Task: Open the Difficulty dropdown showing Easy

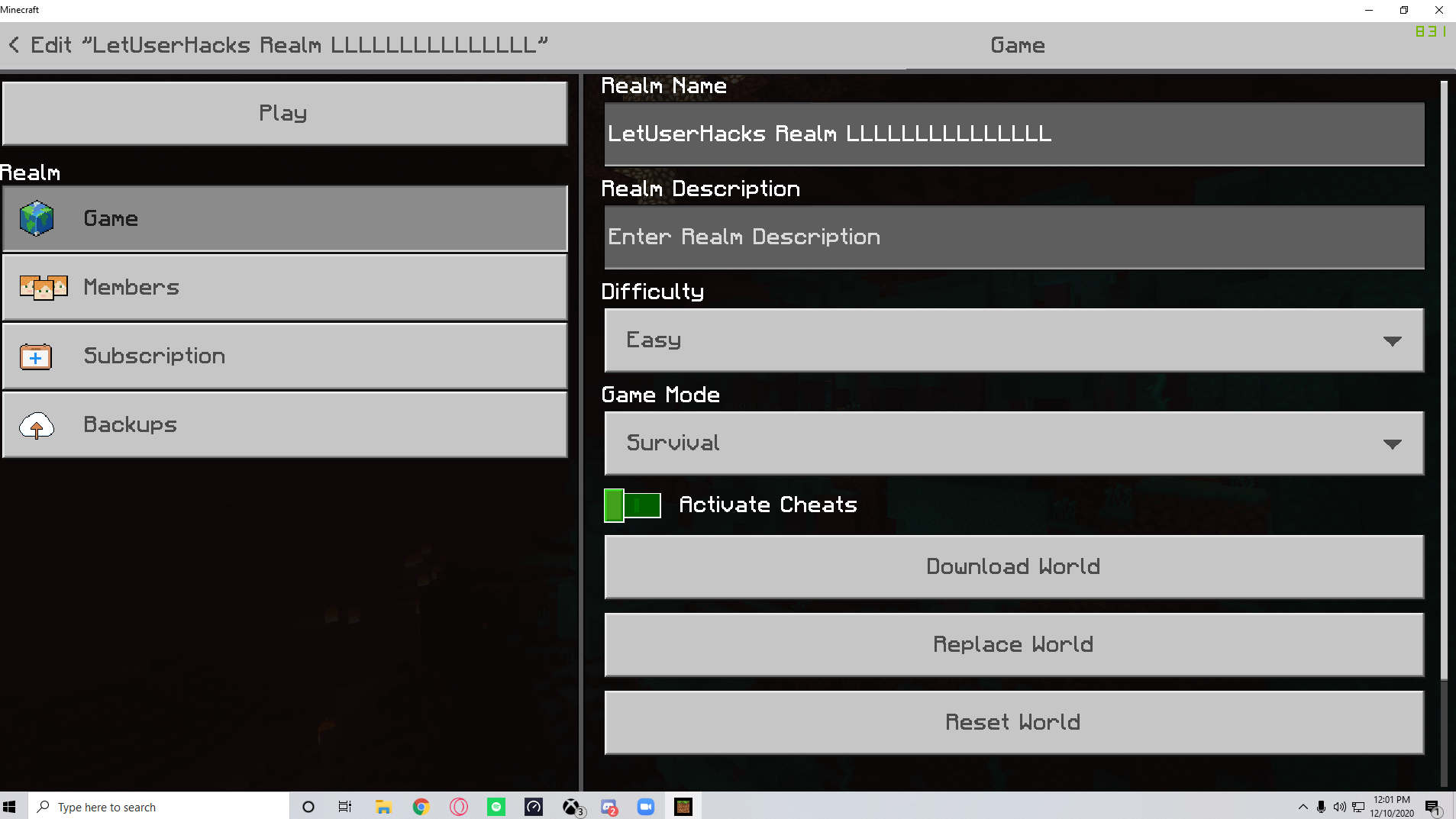Action: click(1014, 340)
